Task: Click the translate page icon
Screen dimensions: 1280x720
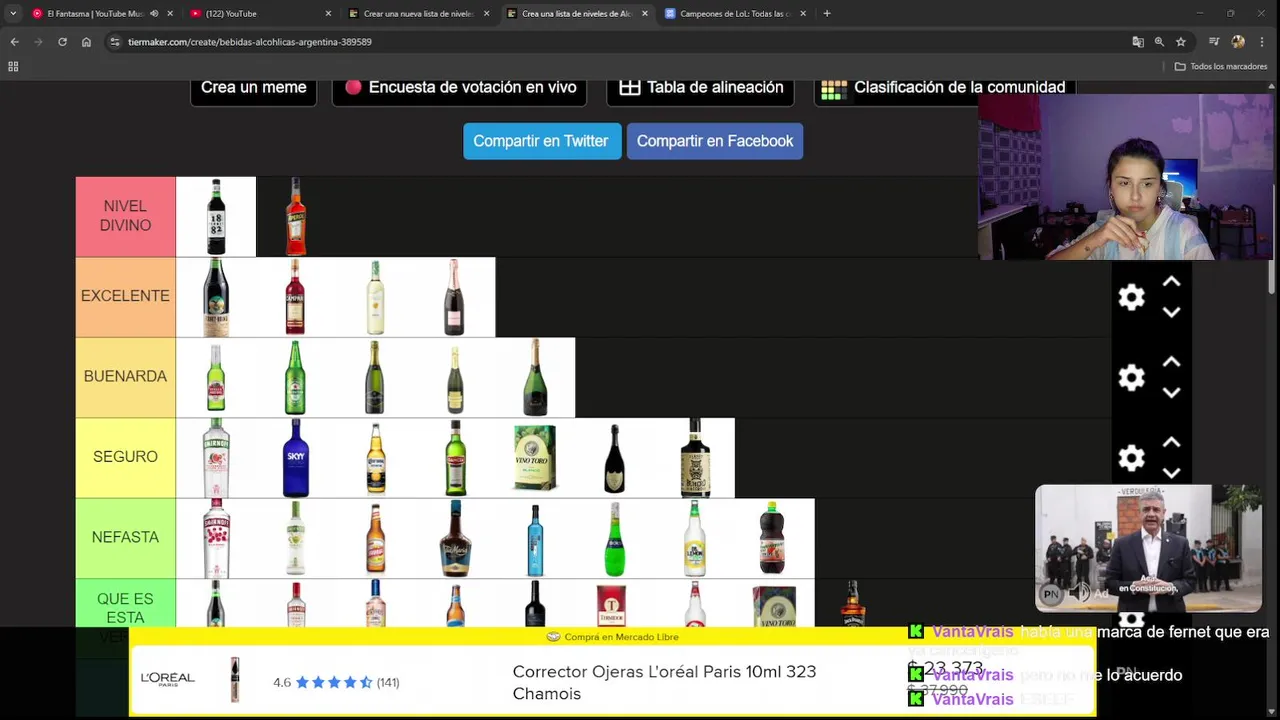Action: pyautogui.click(x=1138, y=42)
